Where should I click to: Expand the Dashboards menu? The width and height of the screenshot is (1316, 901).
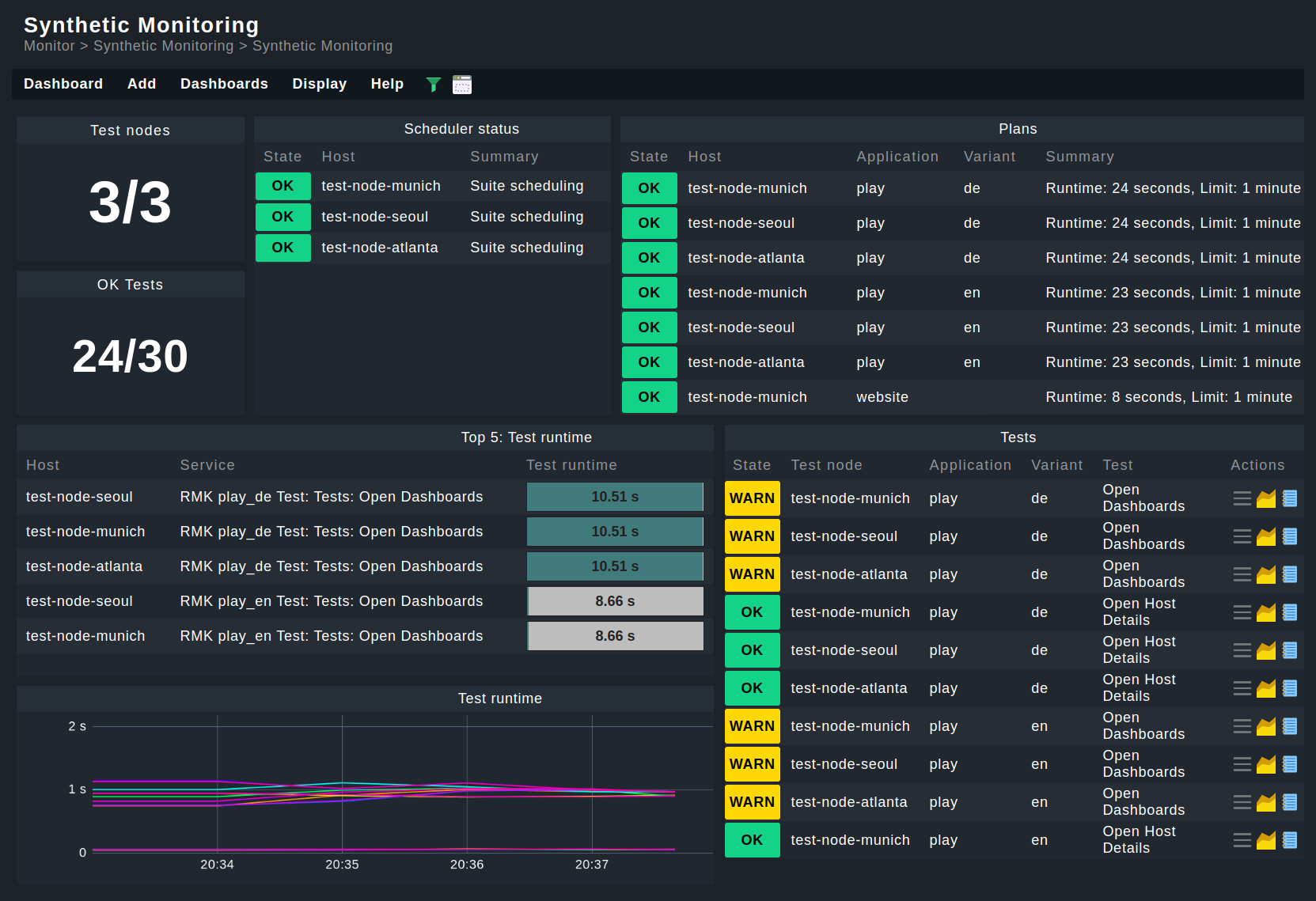click(x=224, y=84)
